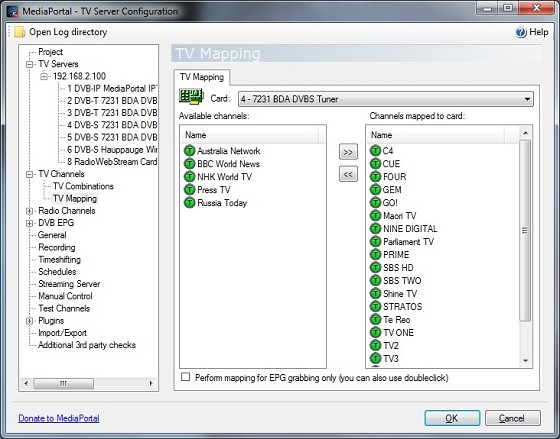The height and width of the screenshot is (439, 560).
Task: Collapse the TV Servers tree node
Action: 30,65
